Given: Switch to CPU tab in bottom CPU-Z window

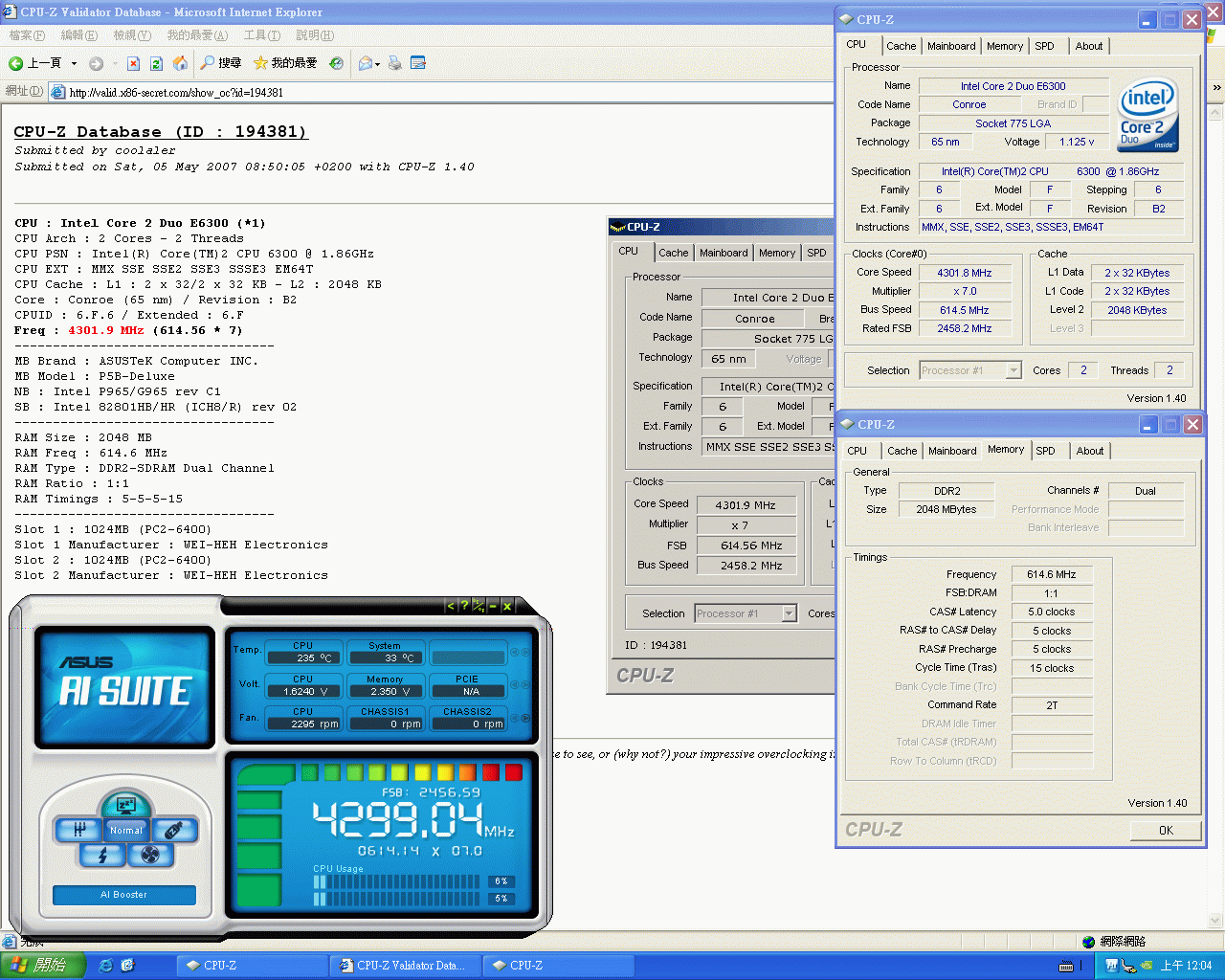Looking at the screenshot, I should (x=857, y=451).
